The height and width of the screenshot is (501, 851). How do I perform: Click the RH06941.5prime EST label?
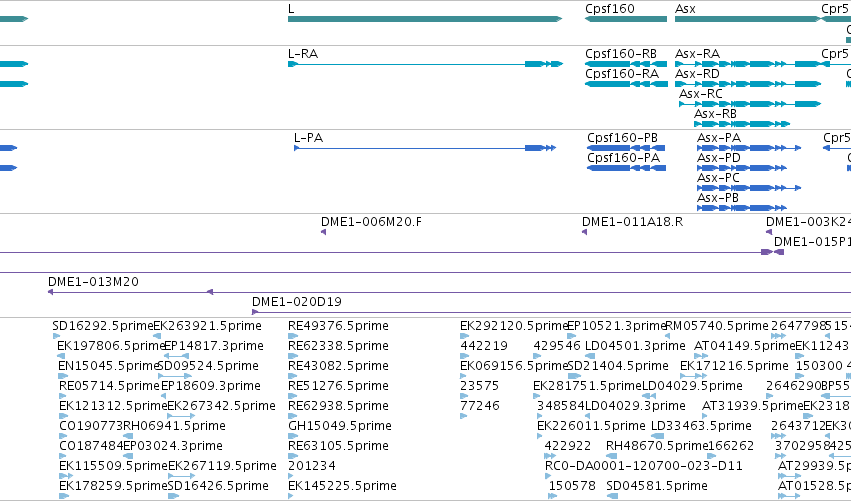pos(175,426)
